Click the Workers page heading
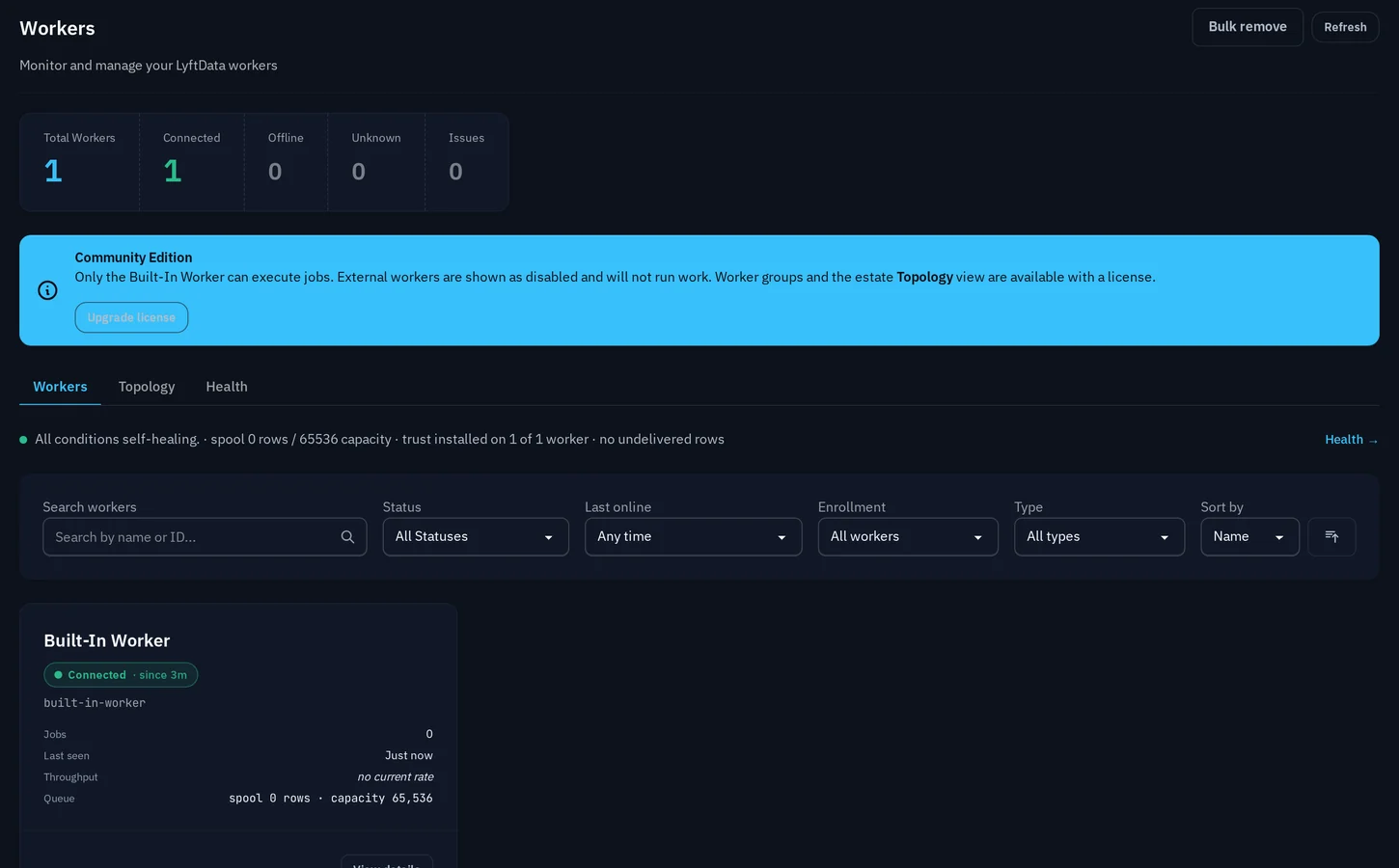 pyautogui.click(x=57, y=28)
